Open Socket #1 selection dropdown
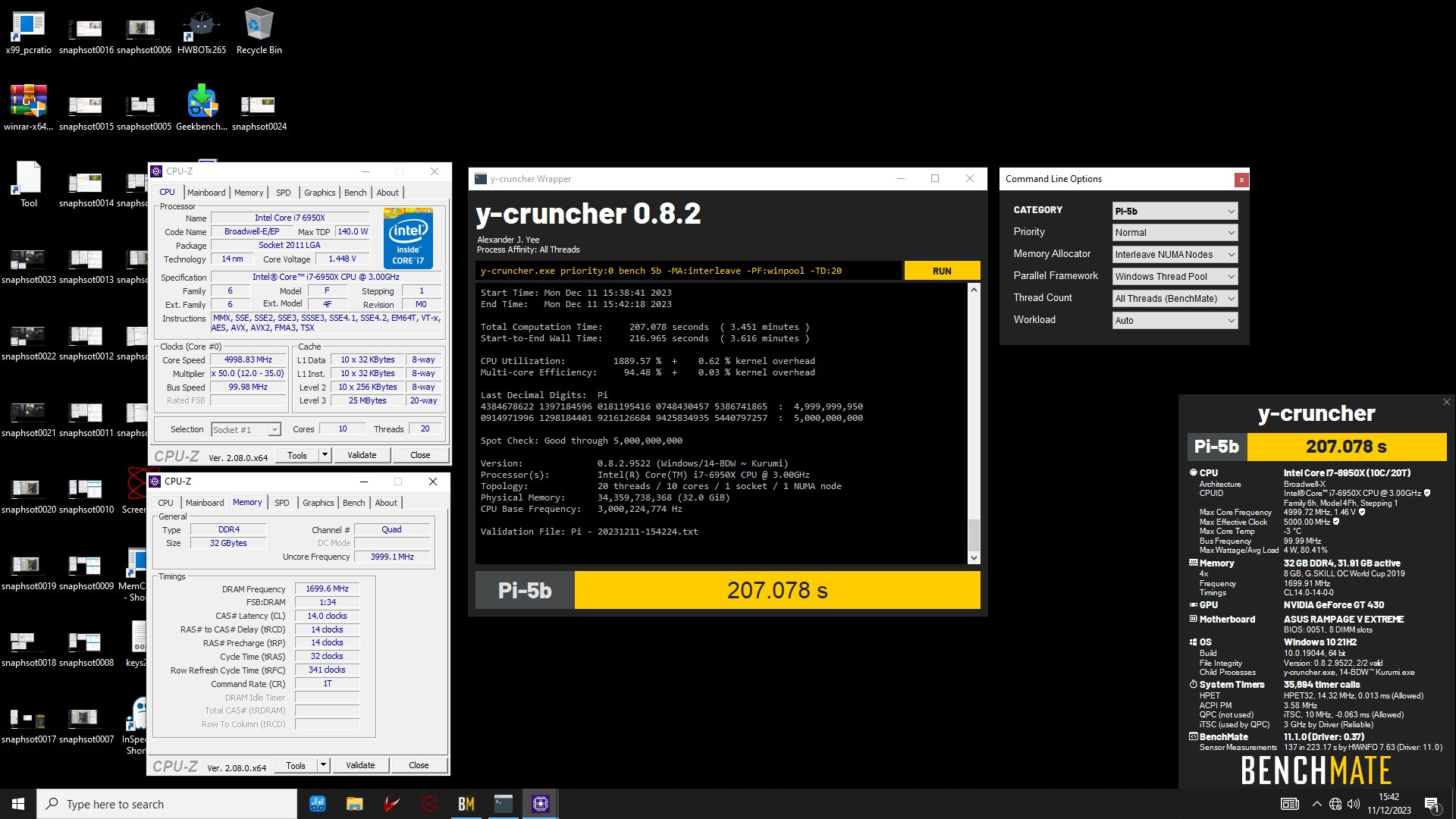 point(246,429)
